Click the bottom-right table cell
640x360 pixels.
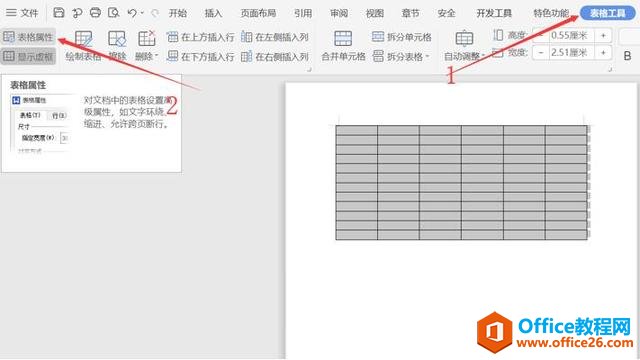coord(566,235)
